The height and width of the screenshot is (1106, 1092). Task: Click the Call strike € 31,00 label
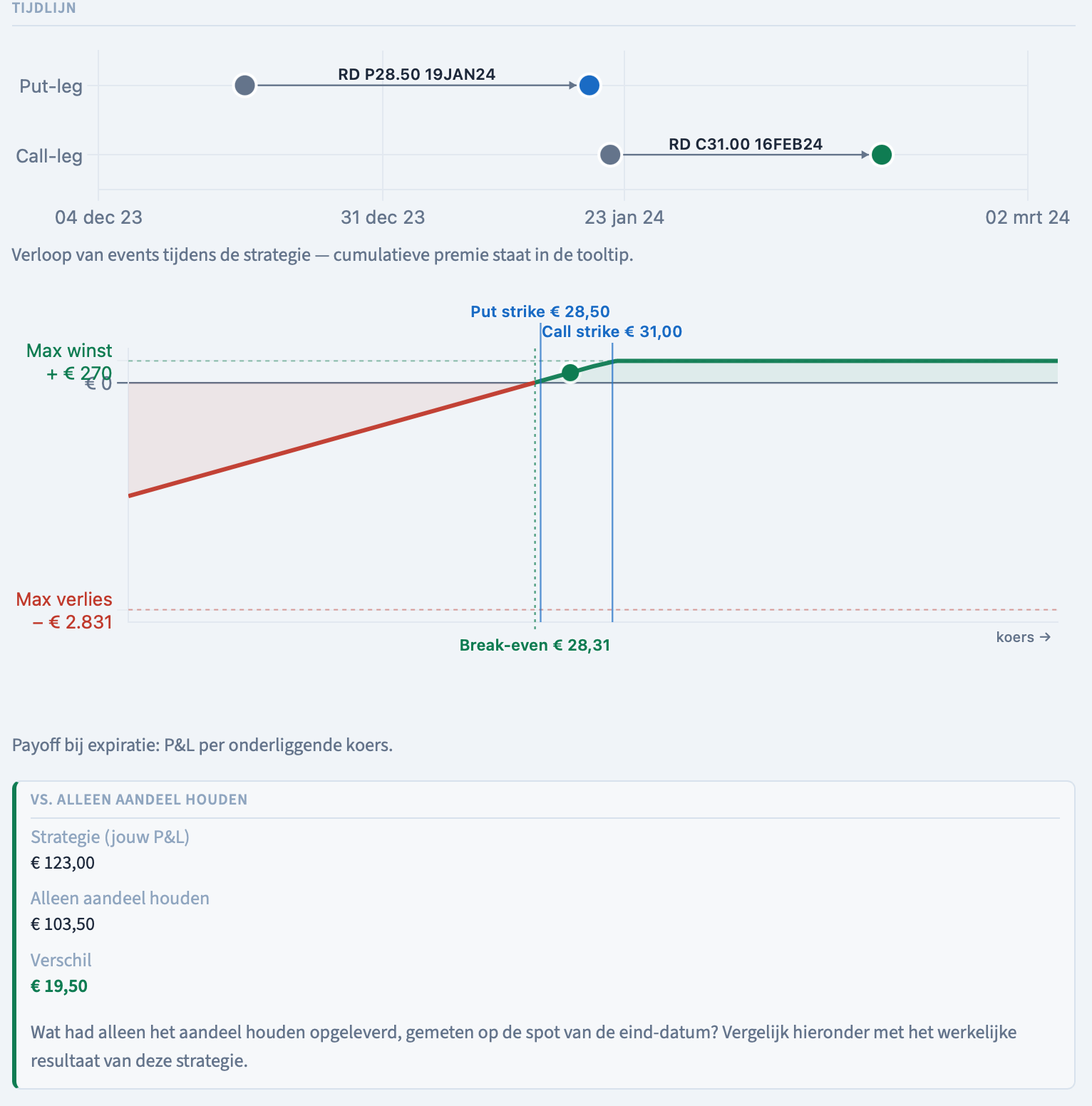coord(612,331)
